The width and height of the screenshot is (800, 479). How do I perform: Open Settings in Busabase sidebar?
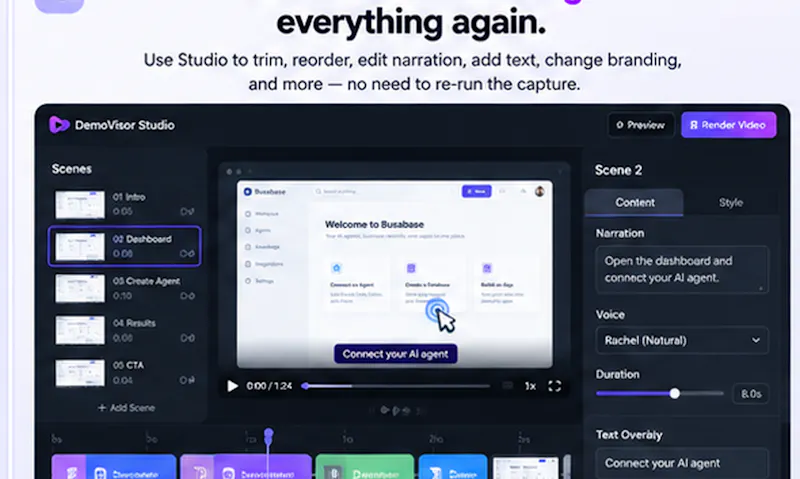point(260,281)
